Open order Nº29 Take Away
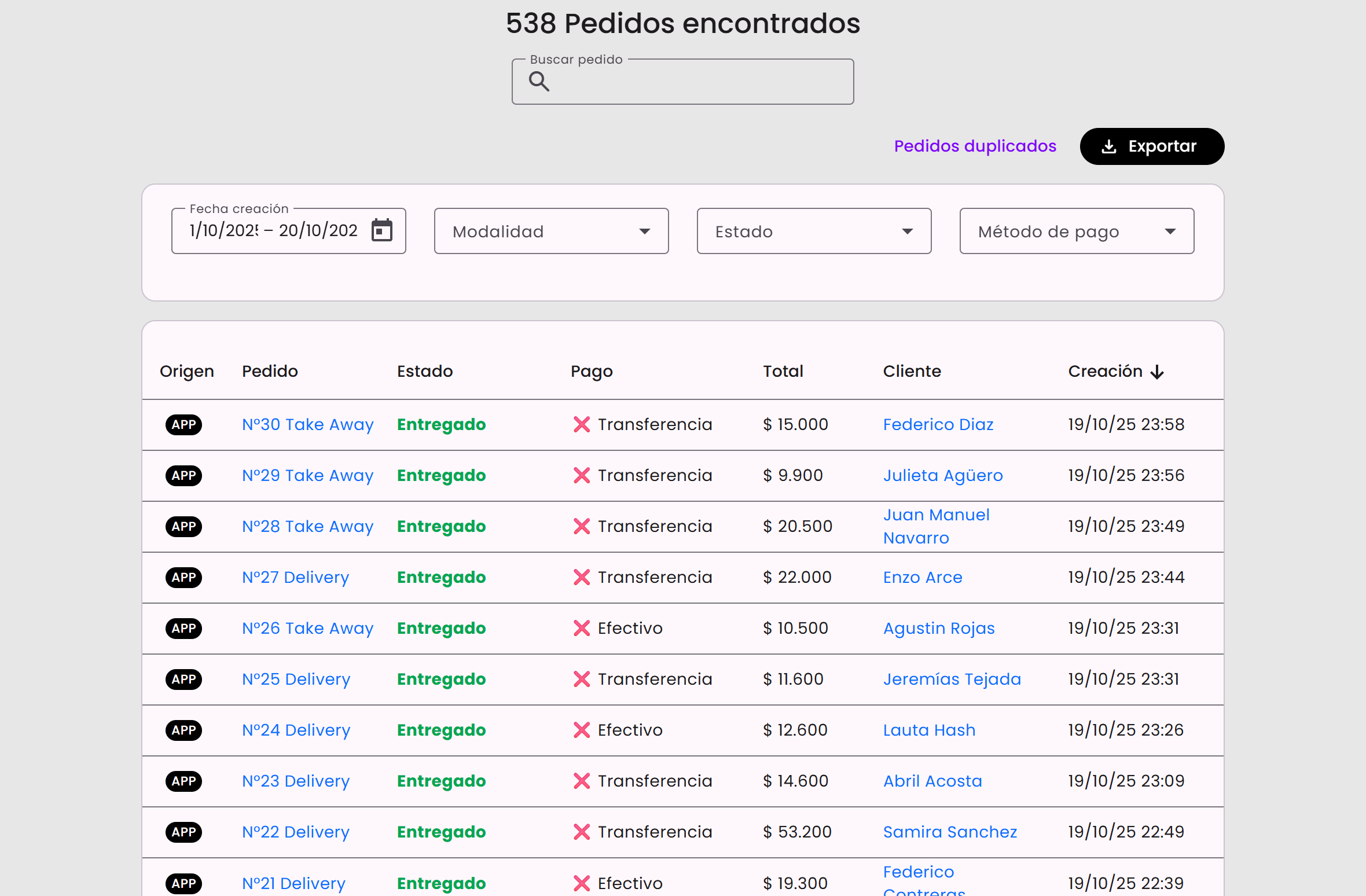The image size is (1366, 896). point(307,475)
